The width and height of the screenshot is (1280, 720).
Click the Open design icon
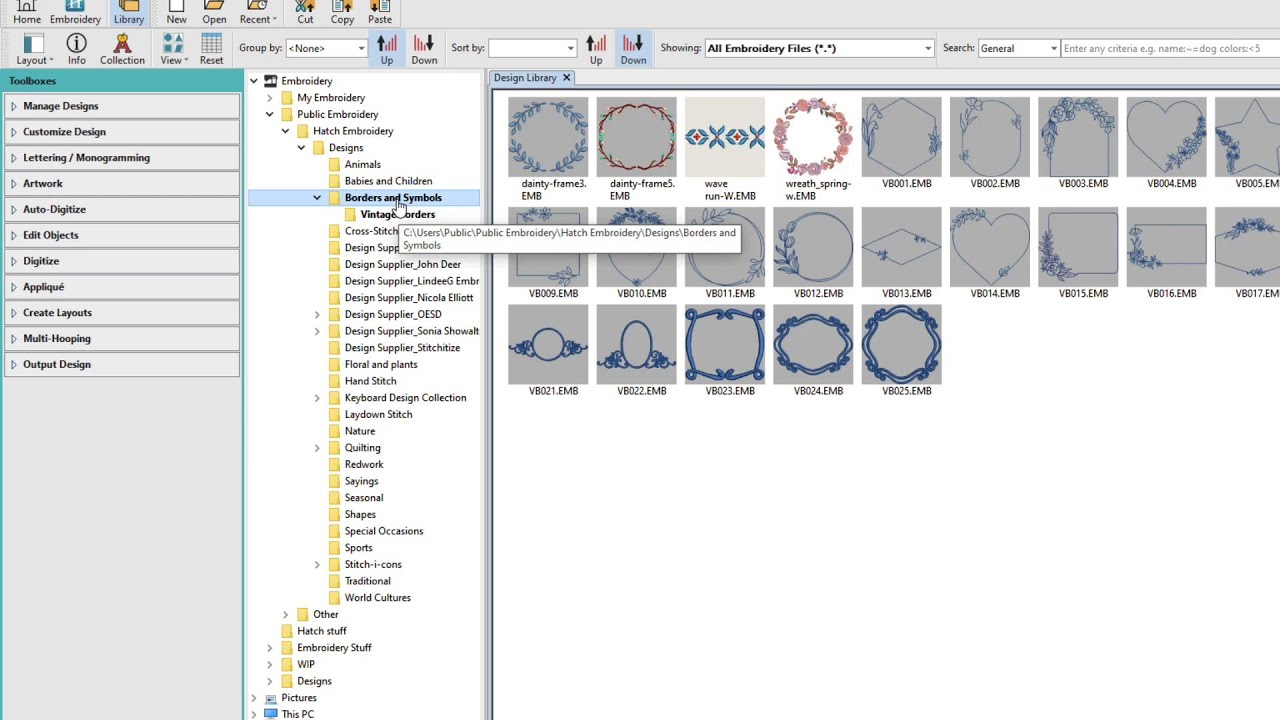(x=214, y=13)
